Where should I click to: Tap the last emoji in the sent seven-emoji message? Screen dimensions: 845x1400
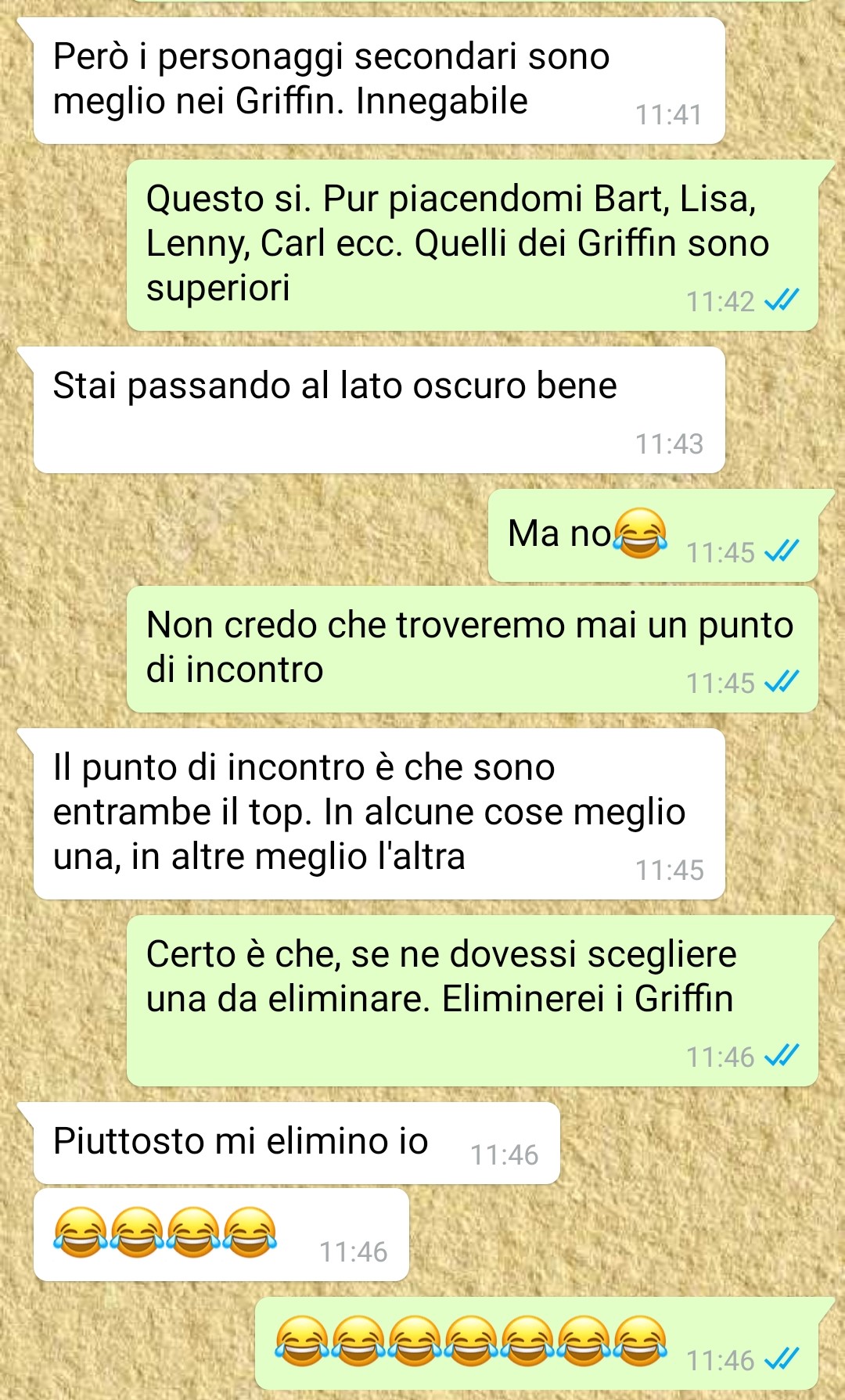tap(641, 1341)
